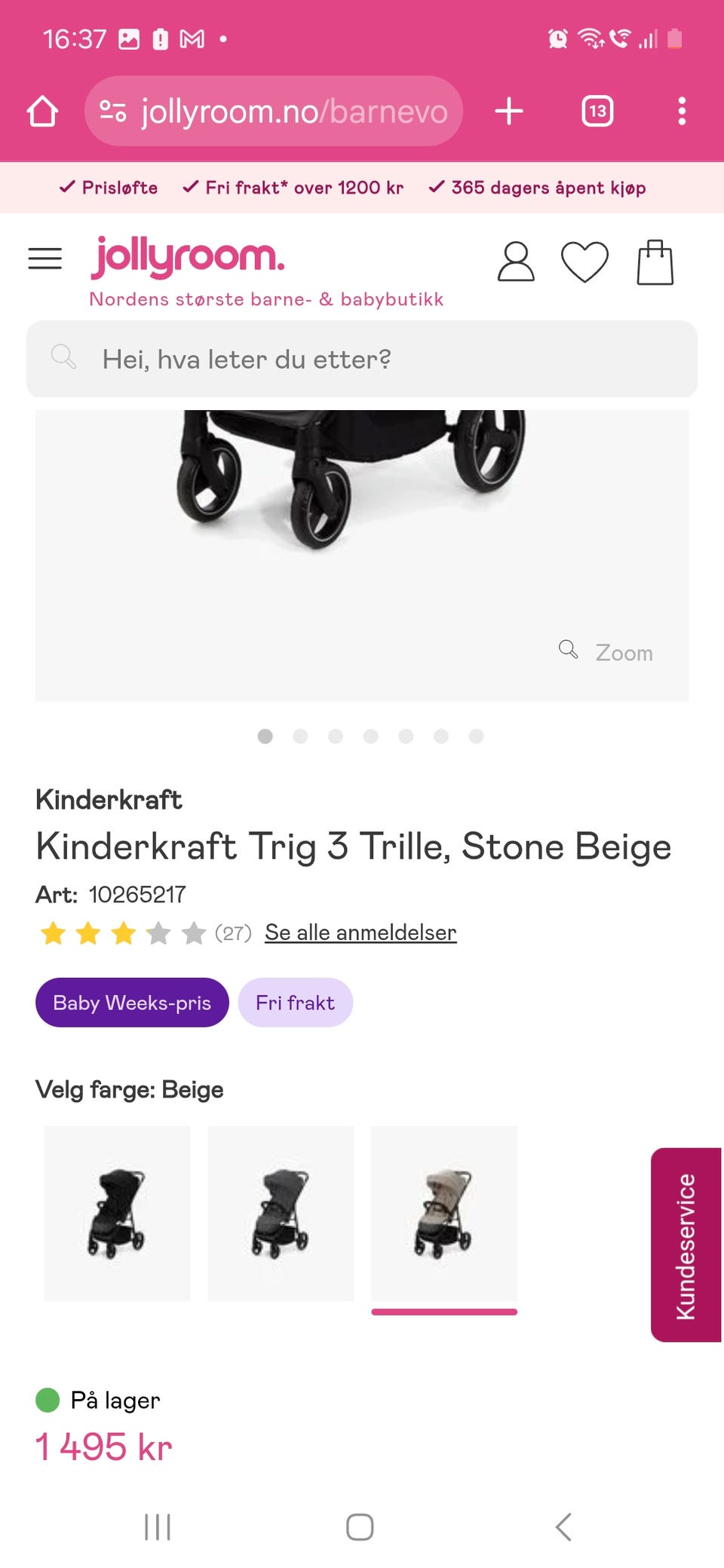Screen dimensions: 724x1568
Task: Open the shopping bag cart
Action: pyautogui.click(x=655, y=262)
